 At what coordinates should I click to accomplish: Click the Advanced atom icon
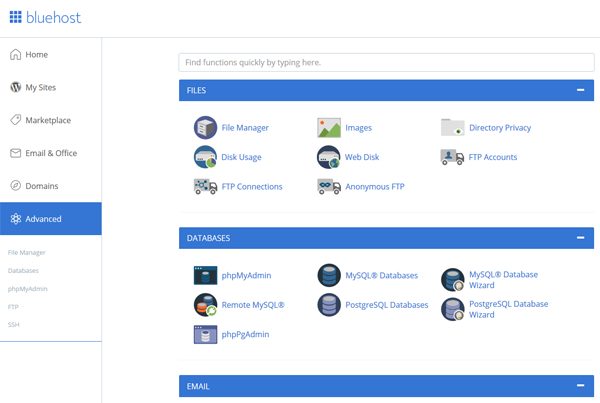pyautogui.click(x=15, y=219)
